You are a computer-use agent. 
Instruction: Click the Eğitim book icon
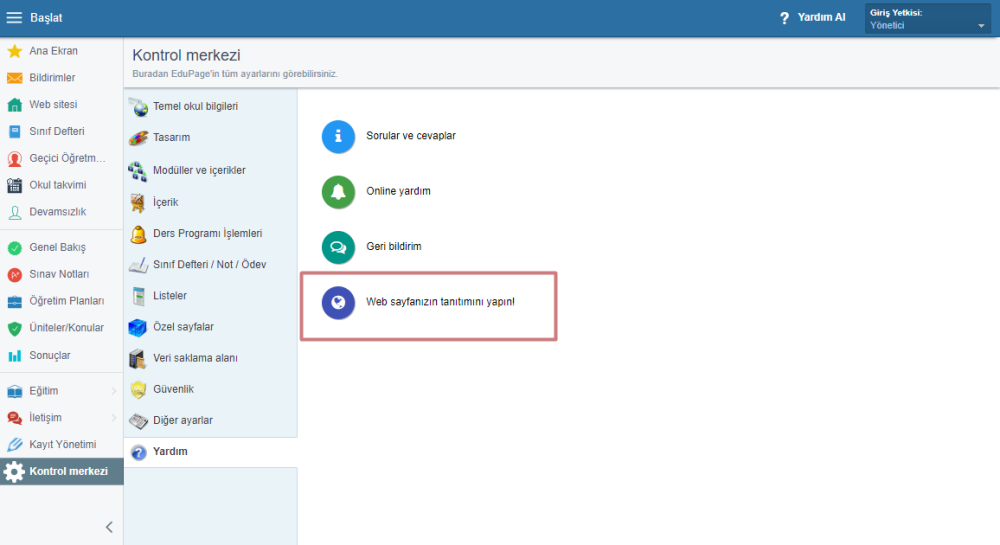click(x=15, y=391)
